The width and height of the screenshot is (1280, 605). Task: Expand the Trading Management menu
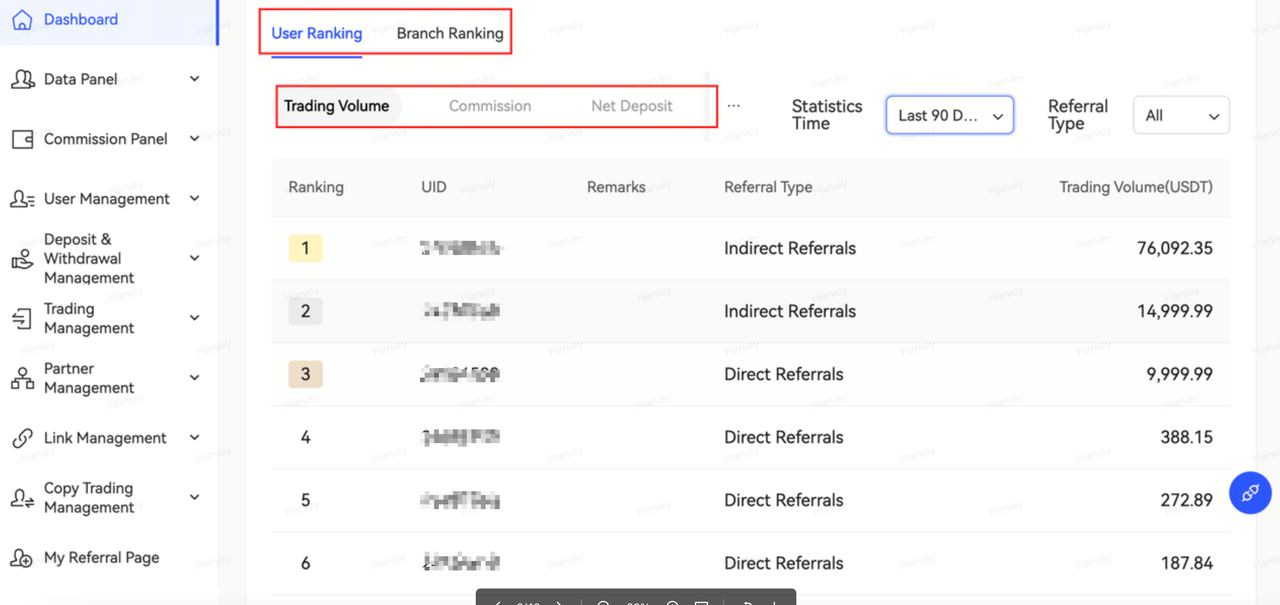tap(195, 318)
